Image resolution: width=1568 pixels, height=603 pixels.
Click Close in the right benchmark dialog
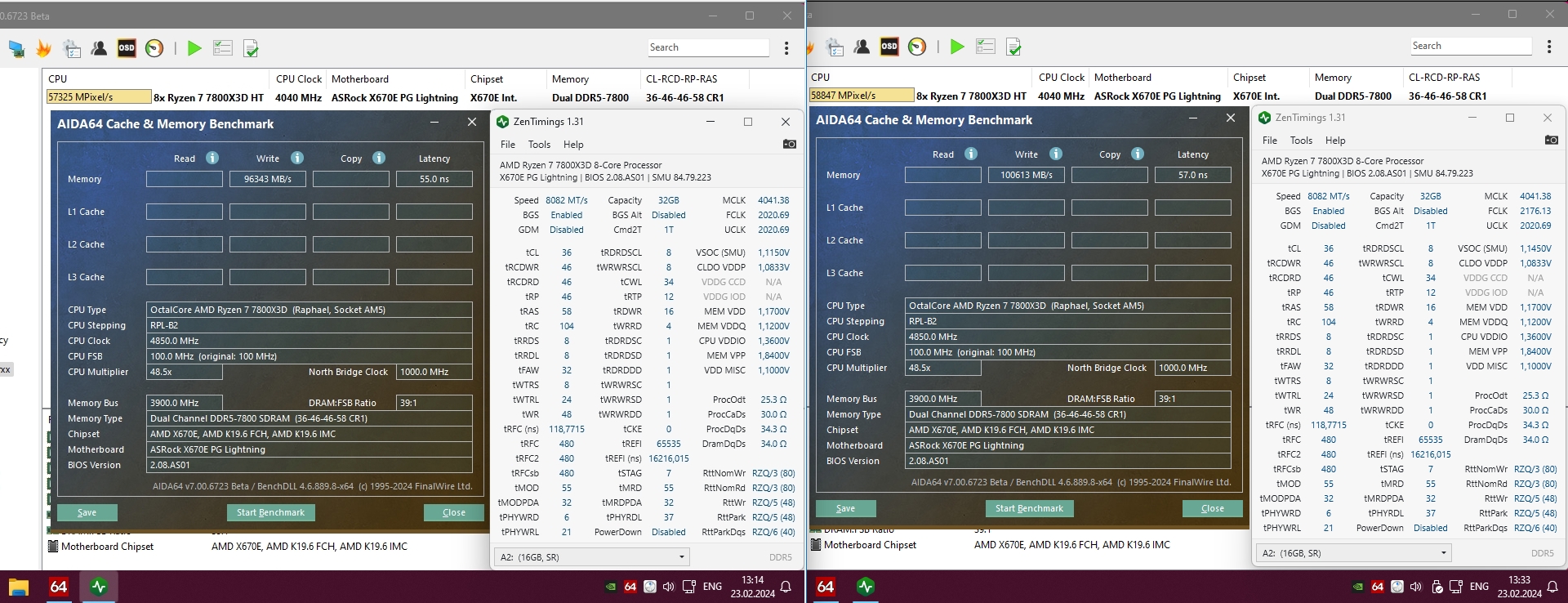[x=1213, y=508]
